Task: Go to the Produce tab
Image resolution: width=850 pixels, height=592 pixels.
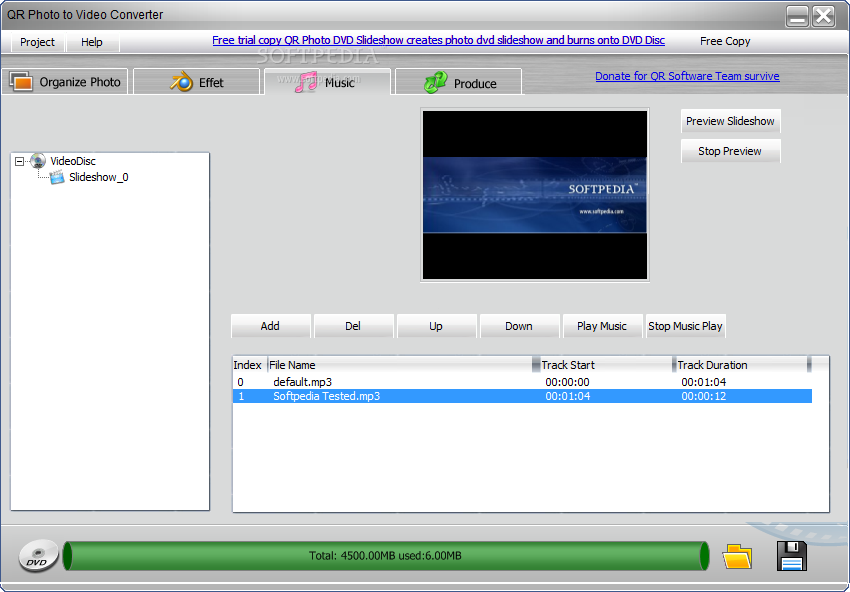Action: (x=459, y=82)
